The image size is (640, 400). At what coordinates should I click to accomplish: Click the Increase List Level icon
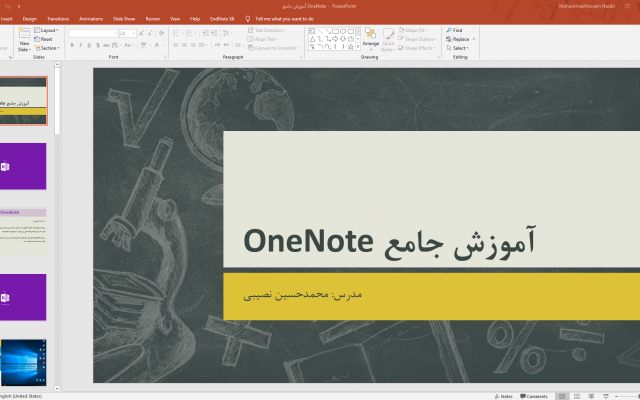point(214,33)
